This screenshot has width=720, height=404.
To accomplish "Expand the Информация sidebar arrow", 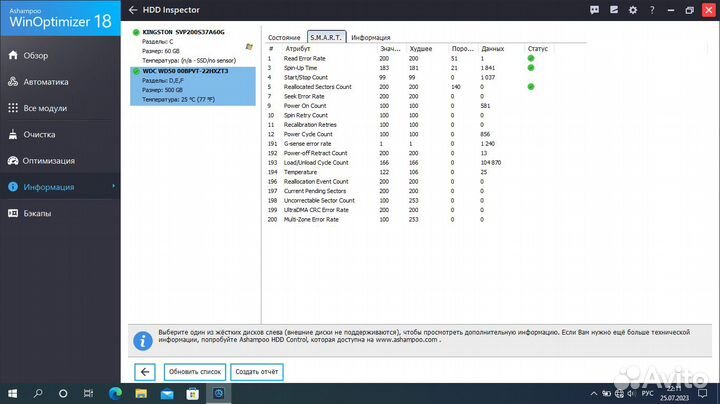I will tap(113, 186).
